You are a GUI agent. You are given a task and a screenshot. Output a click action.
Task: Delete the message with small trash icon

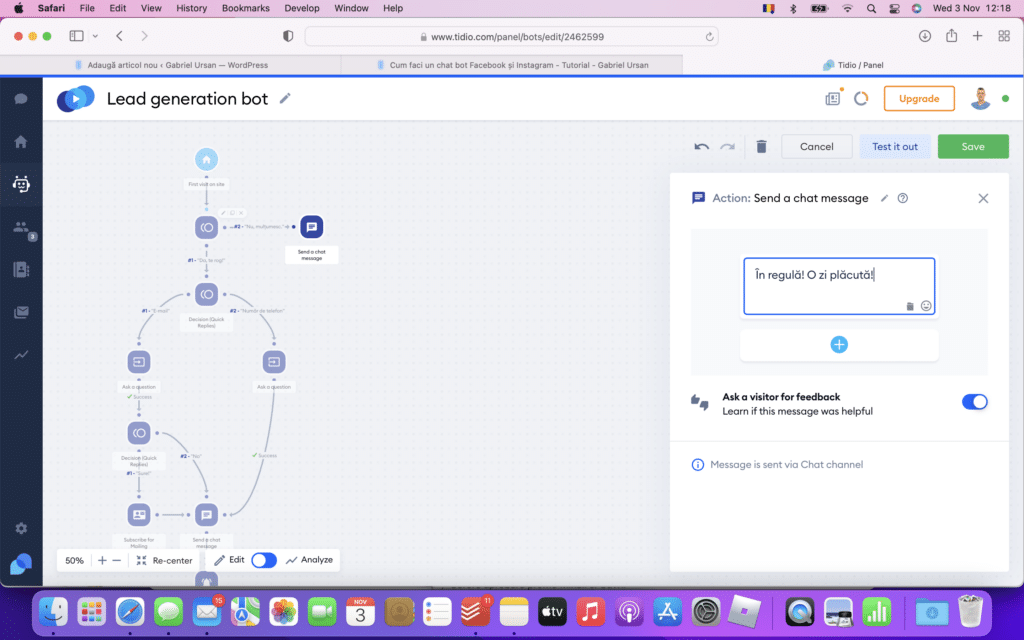(x=910, y=306)
